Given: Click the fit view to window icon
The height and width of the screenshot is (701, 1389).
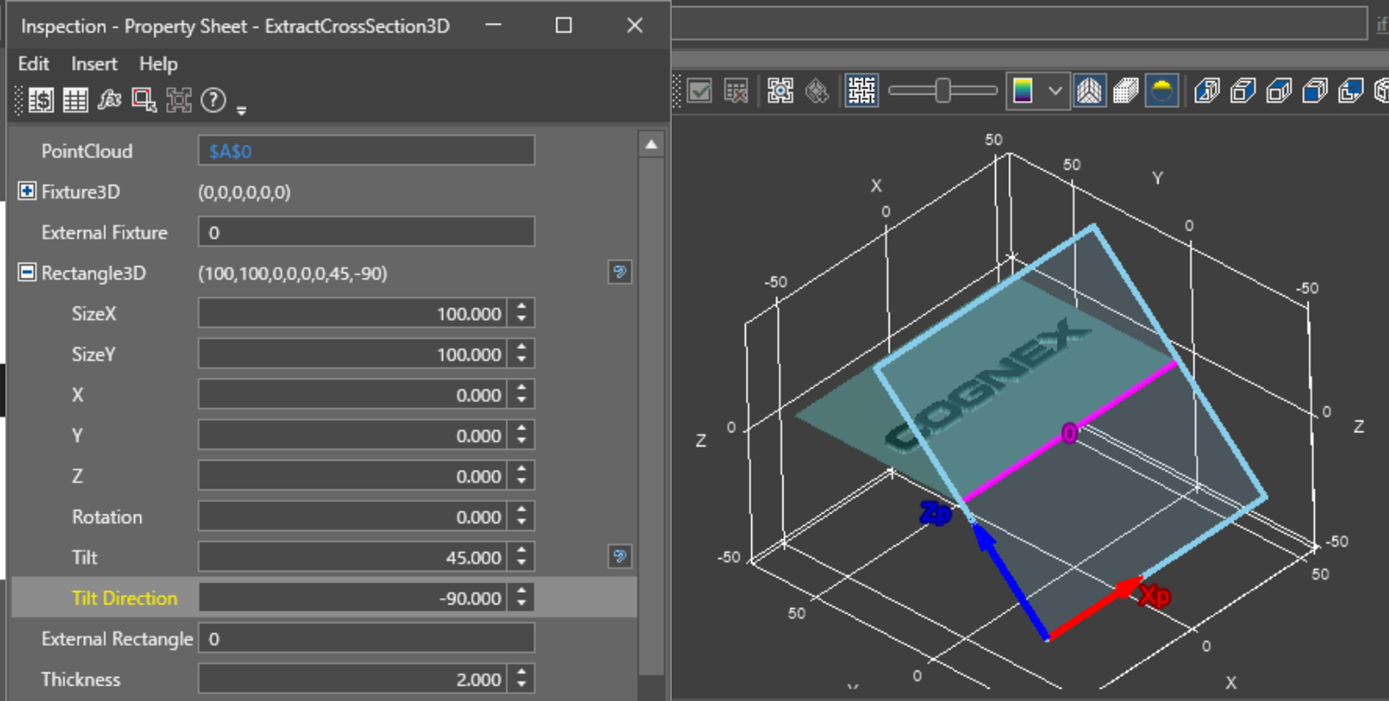Looking at the screenshot, I should (780, 91).
